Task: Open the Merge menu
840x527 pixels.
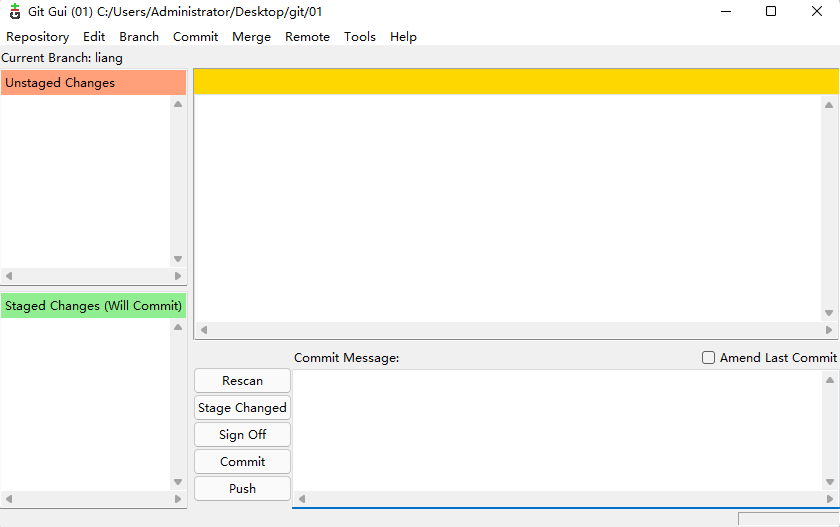Action: point(251,37)
